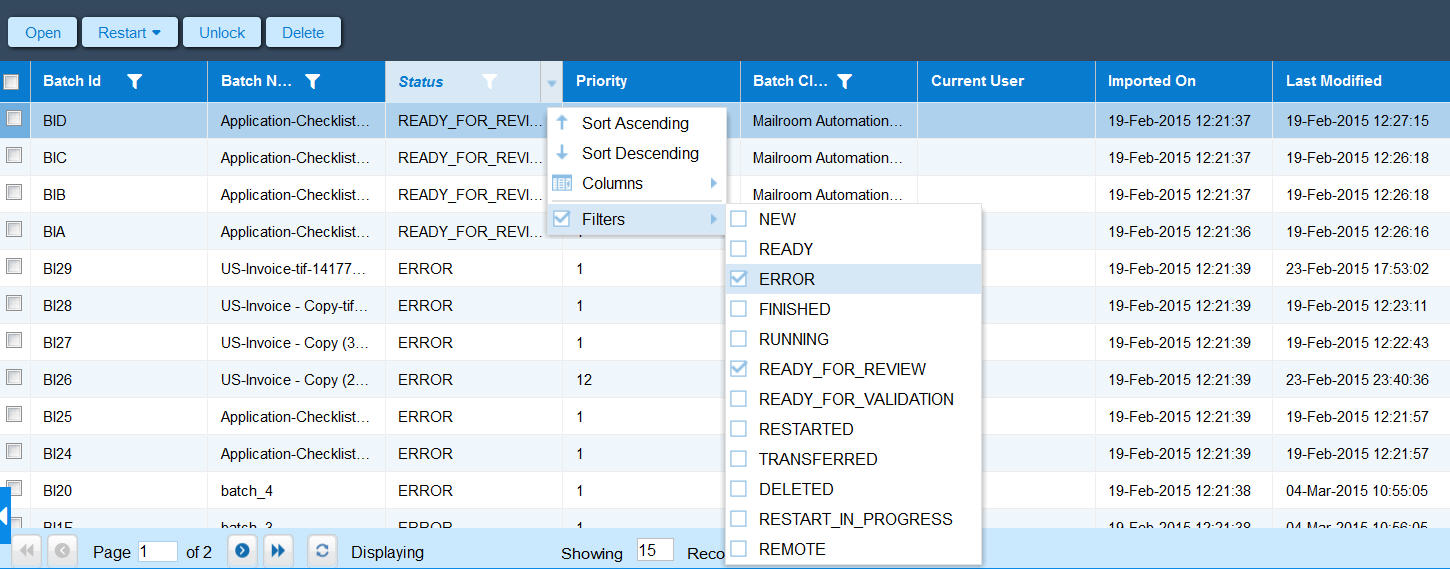Viewport: 1450px width, 569px height.
Task: Click the BIB batch id cell
Action: point(119,194)
